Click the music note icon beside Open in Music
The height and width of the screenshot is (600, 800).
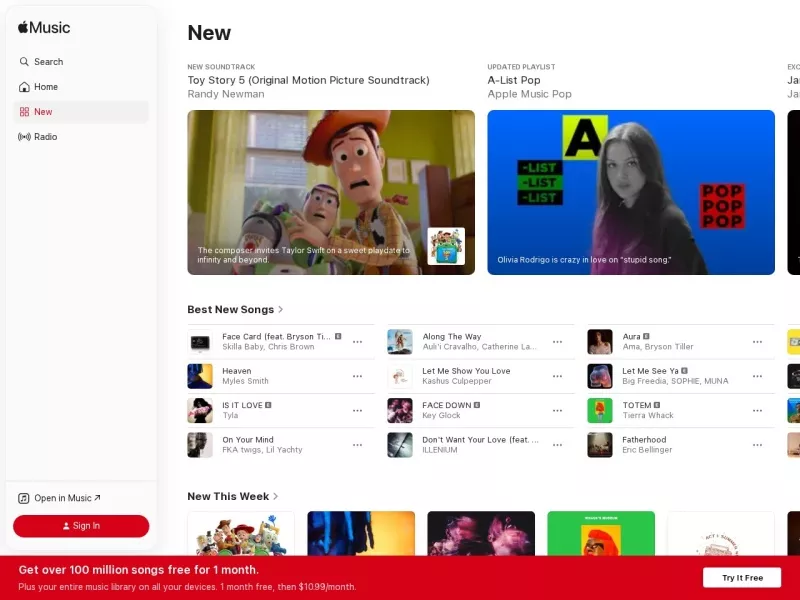pyautogui.click(x=23, y=498)
